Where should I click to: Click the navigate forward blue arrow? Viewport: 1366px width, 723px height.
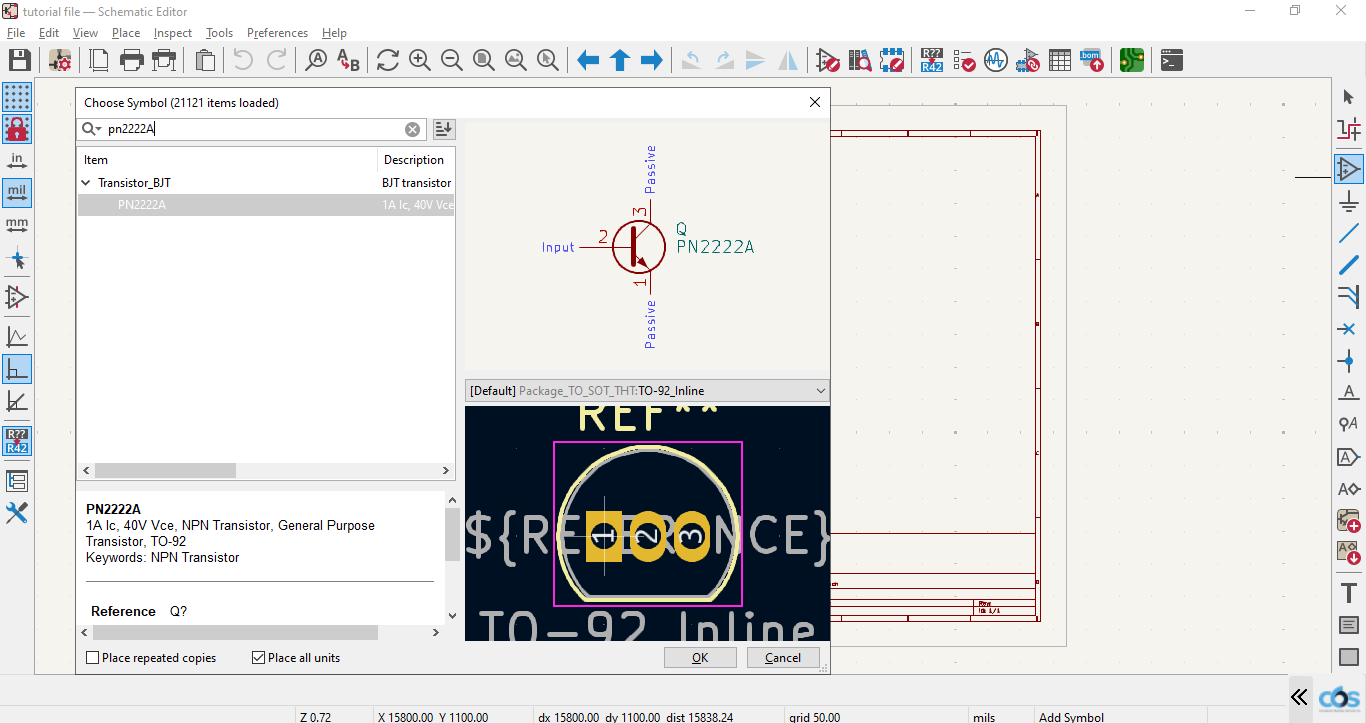pos(652,60)
